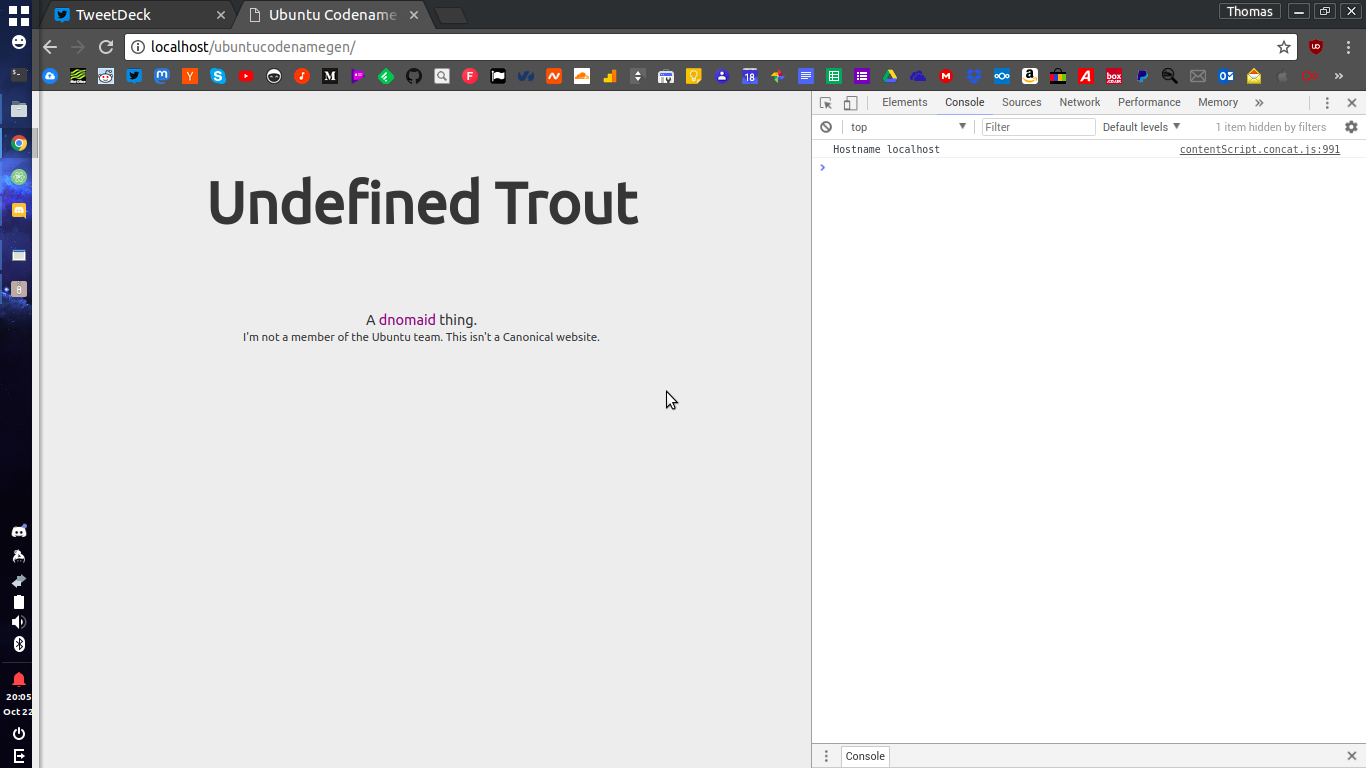Toggle DevTools inspect element mode
This screenshot has height=768, width=1366.
click(x=826, y=103)
